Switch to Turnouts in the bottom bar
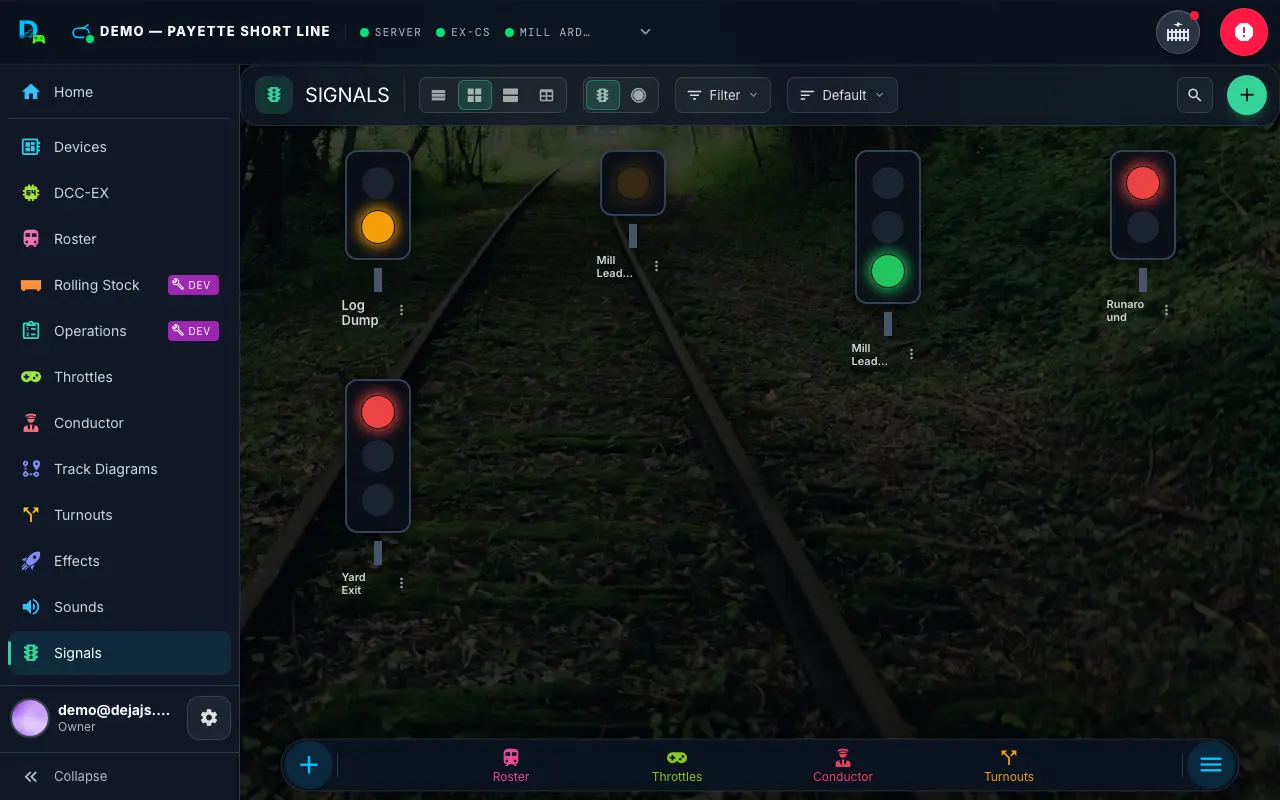Image resolution: width=1280 pixels, height=800 pixels. tap(1009, 765)
